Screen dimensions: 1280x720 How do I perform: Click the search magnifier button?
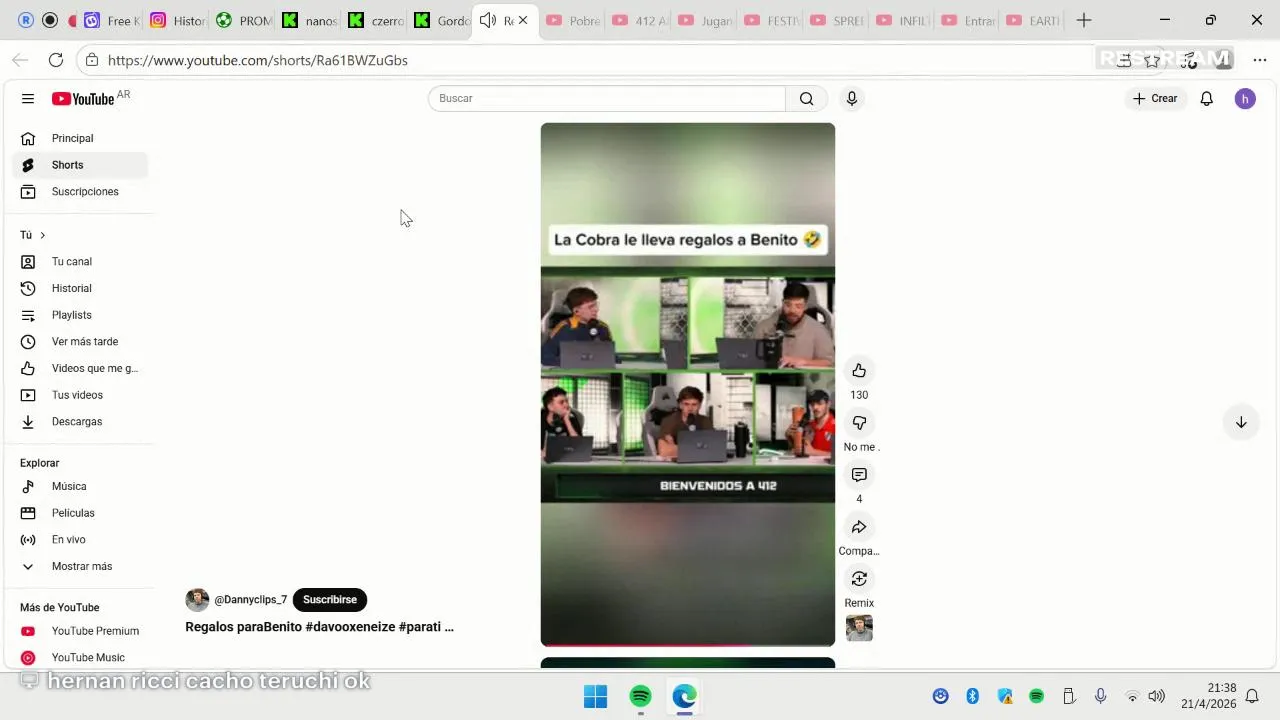pyautogui.click(x=806, y=98)
